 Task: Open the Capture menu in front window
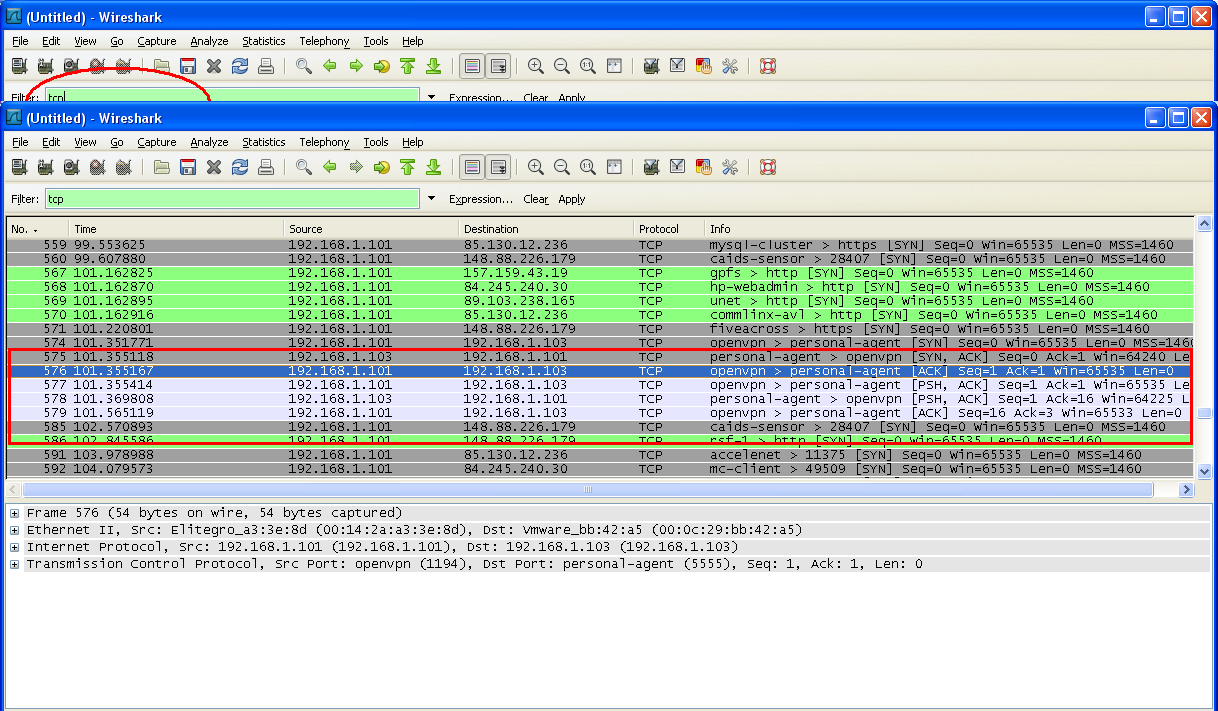click(157, 142)
